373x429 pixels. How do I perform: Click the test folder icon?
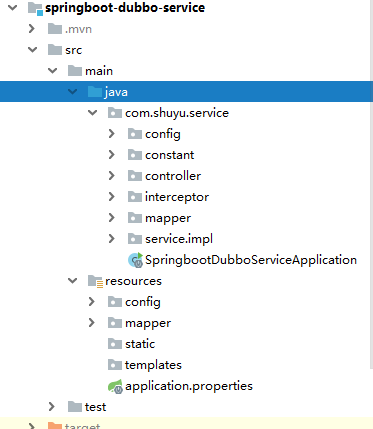tap(75, 407)
